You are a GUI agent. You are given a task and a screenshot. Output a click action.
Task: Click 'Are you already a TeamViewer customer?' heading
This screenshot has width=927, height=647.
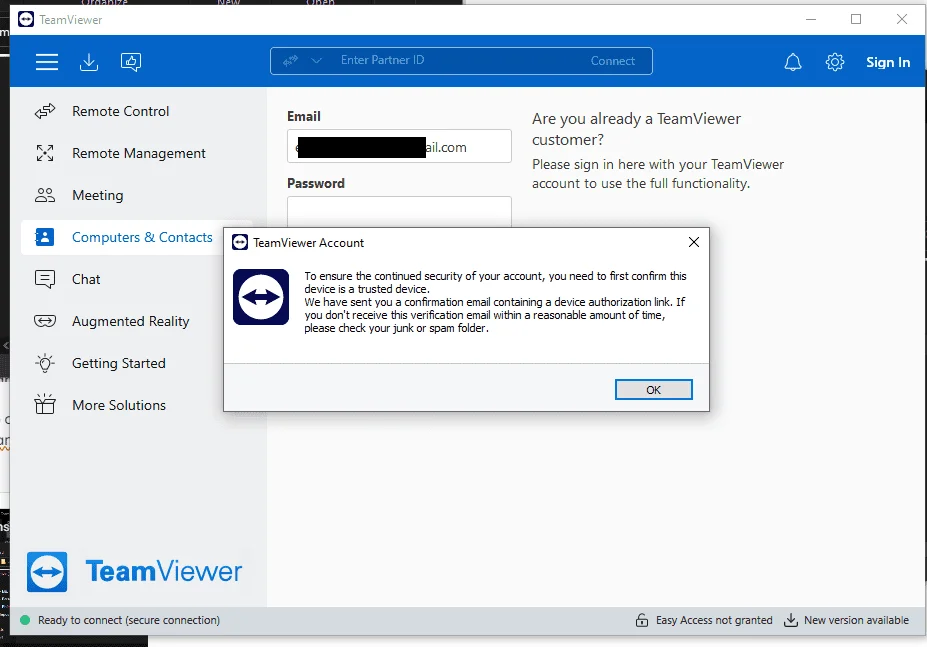coord(636,129)
